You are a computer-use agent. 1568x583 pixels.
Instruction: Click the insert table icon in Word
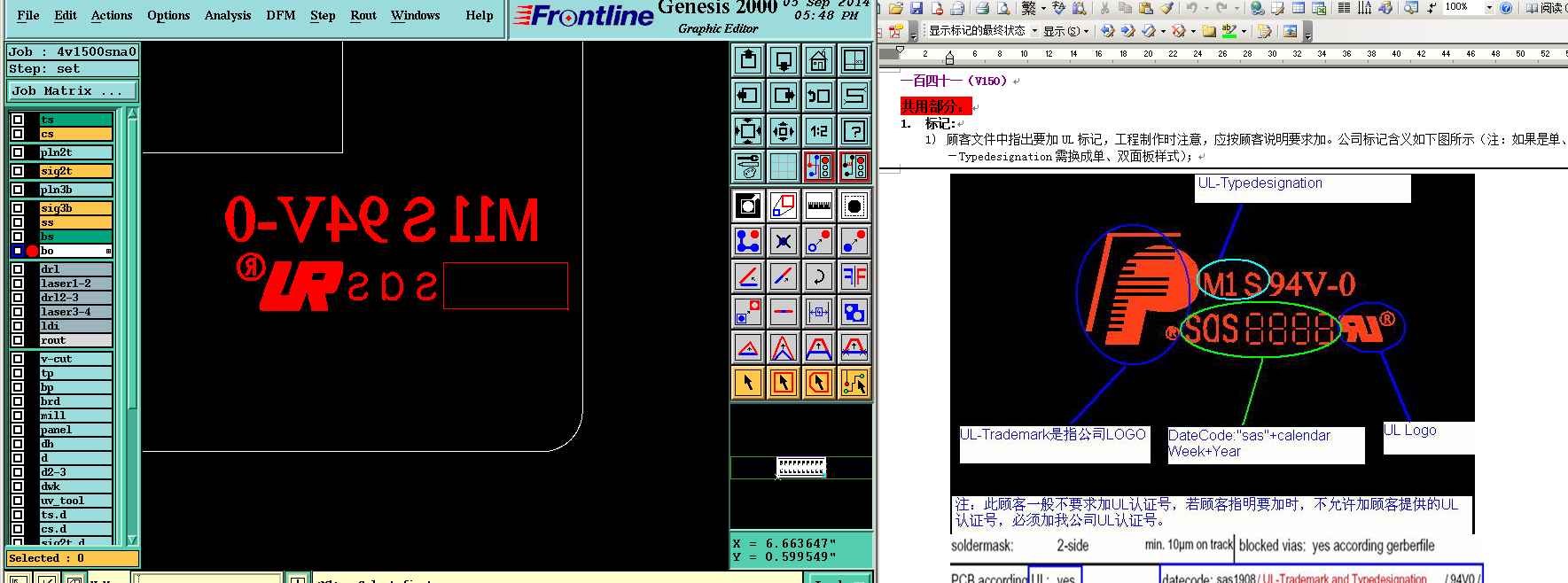(x=1299, y=8)
